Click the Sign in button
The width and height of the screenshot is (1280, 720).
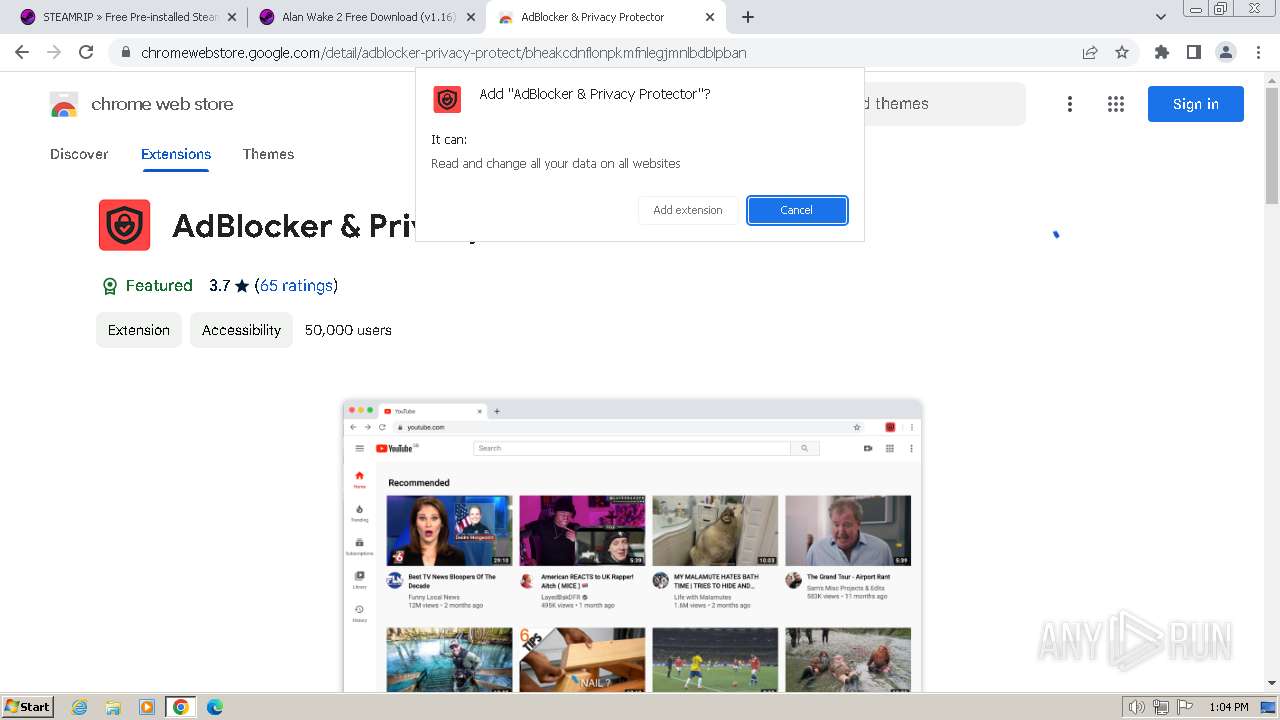(1196, 104)
